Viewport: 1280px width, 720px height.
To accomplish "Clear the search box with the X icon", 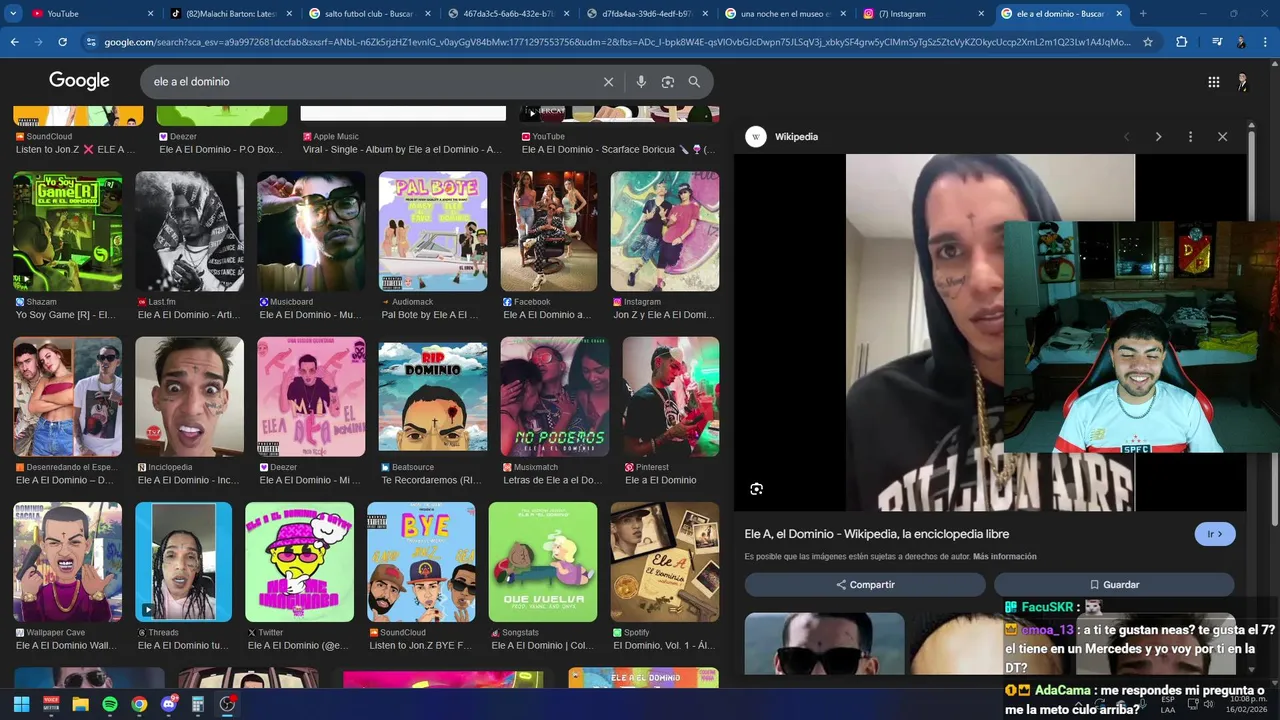I will [608, 82].
